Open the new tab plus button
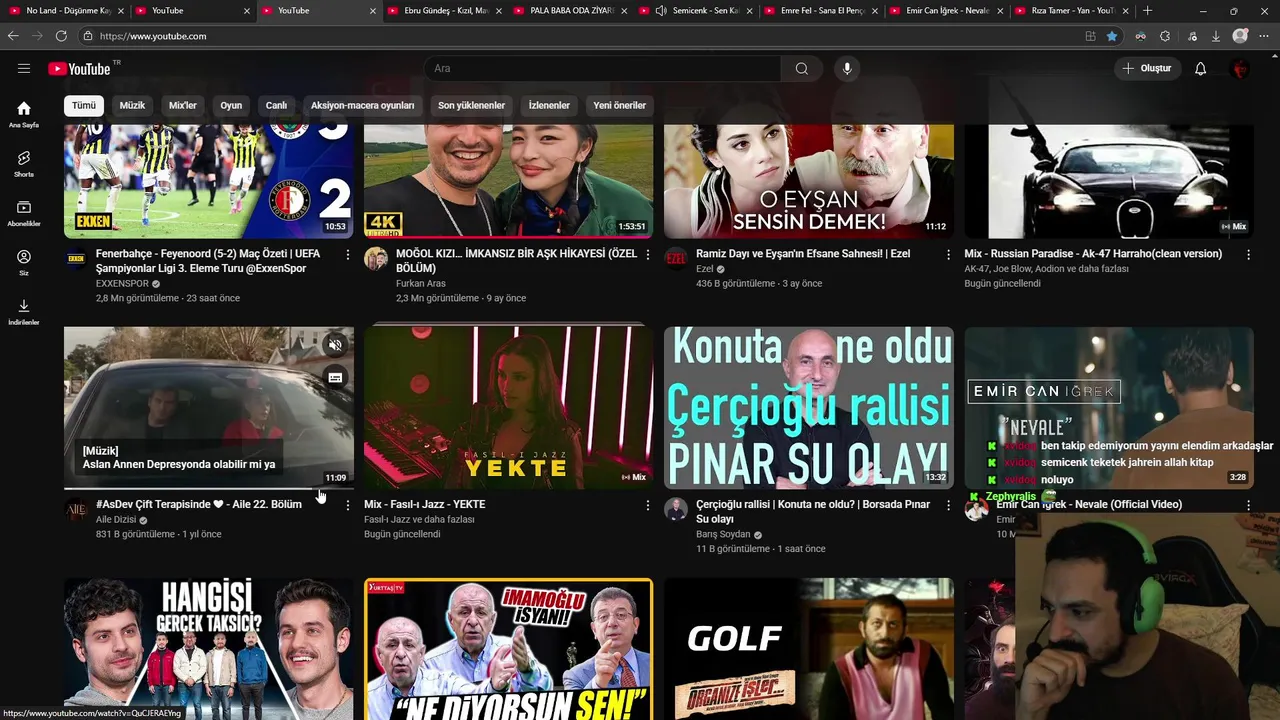 [1147, 10]
